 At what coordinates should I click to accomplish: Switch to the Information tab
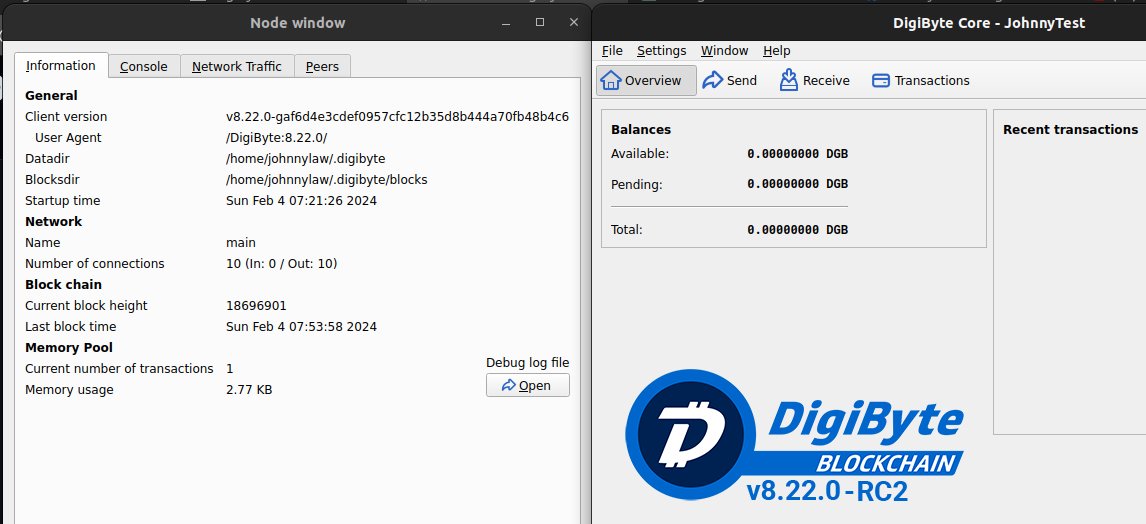[61, 65]
